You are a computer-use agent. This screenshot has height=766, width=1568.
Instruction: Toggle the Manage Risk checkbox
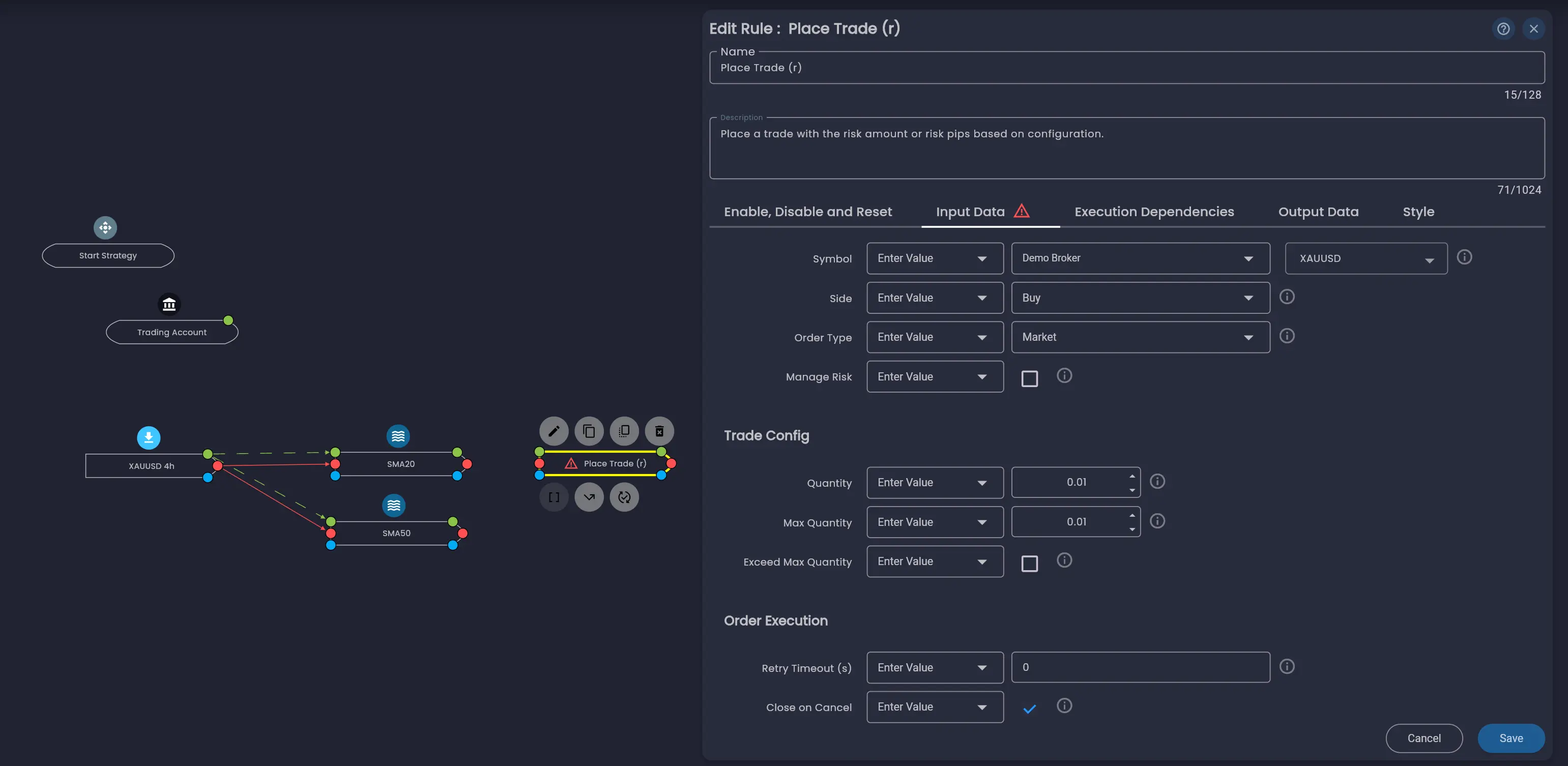(x=1029, y=378)
